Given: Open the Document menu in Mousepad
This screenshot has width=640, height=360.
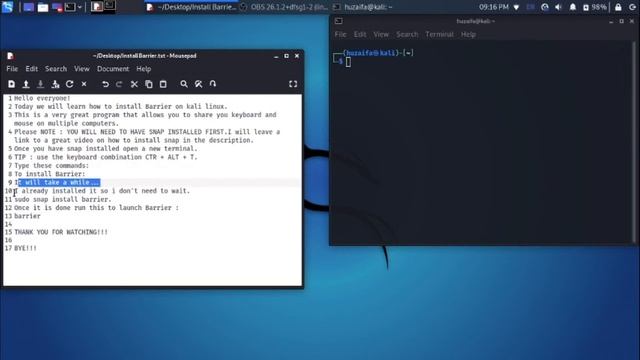Looking at the screenshot, I should [x=113, y=69].
